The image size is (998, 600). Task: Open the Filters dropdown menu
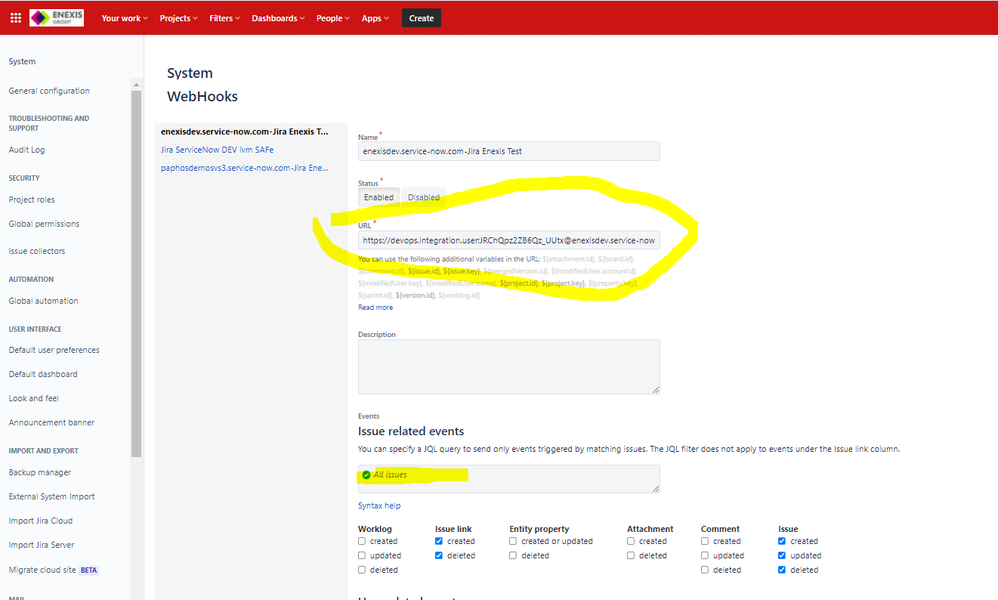click(x=225, y=18)
